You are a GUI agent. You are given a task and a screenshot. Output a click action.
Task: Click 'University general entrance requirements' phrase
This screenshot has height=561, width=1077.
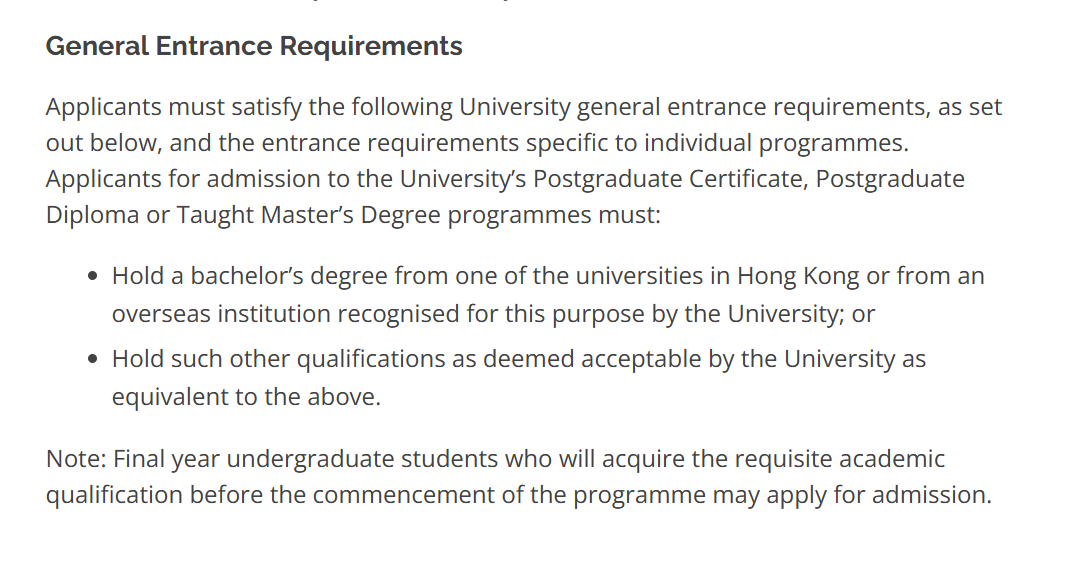pyautogui.click(x=691, y=108)
